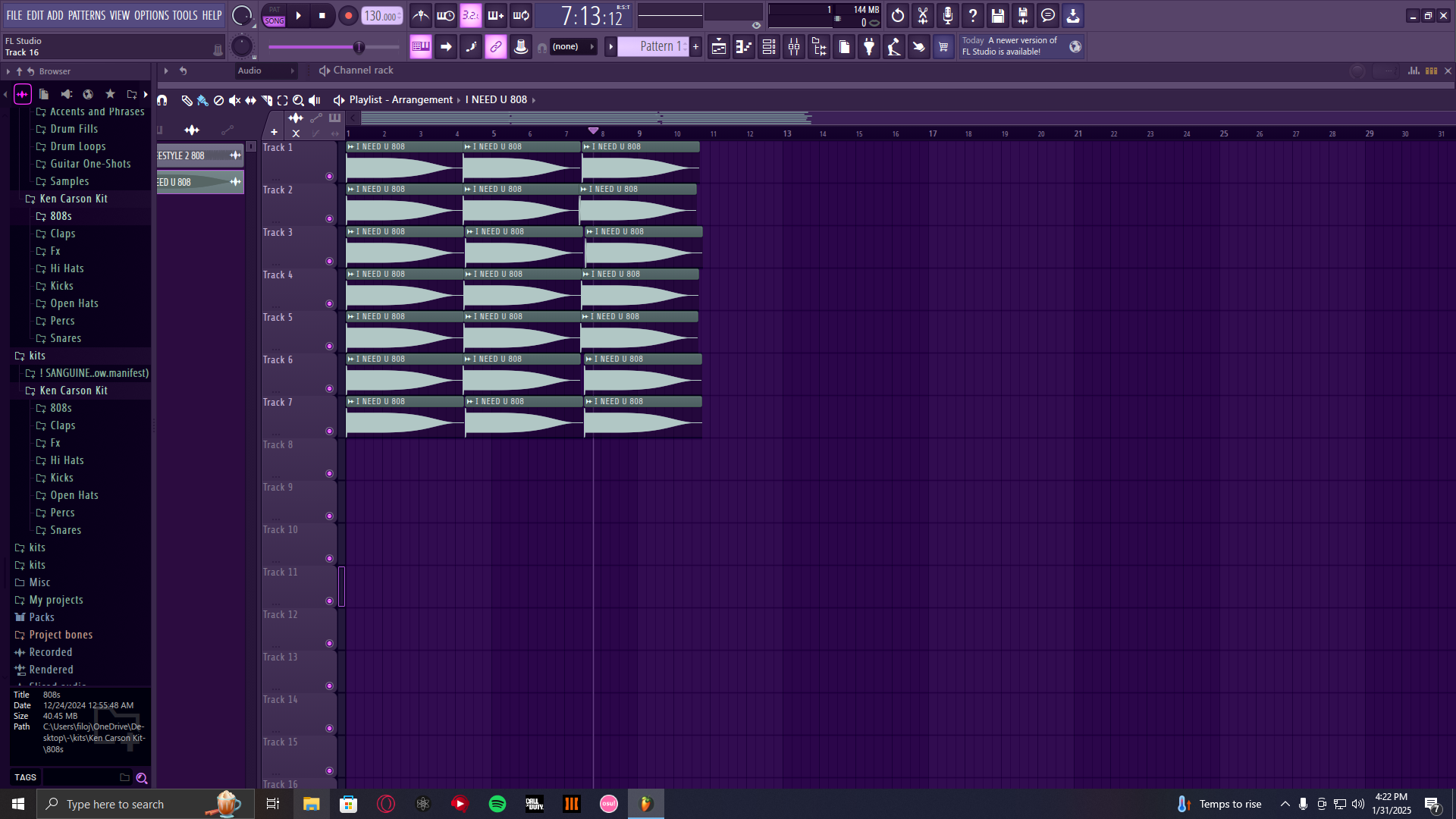This screenshot has width=1456, height=819.
Task: Expand the Drum Loops folder
Action: point(77,146)
